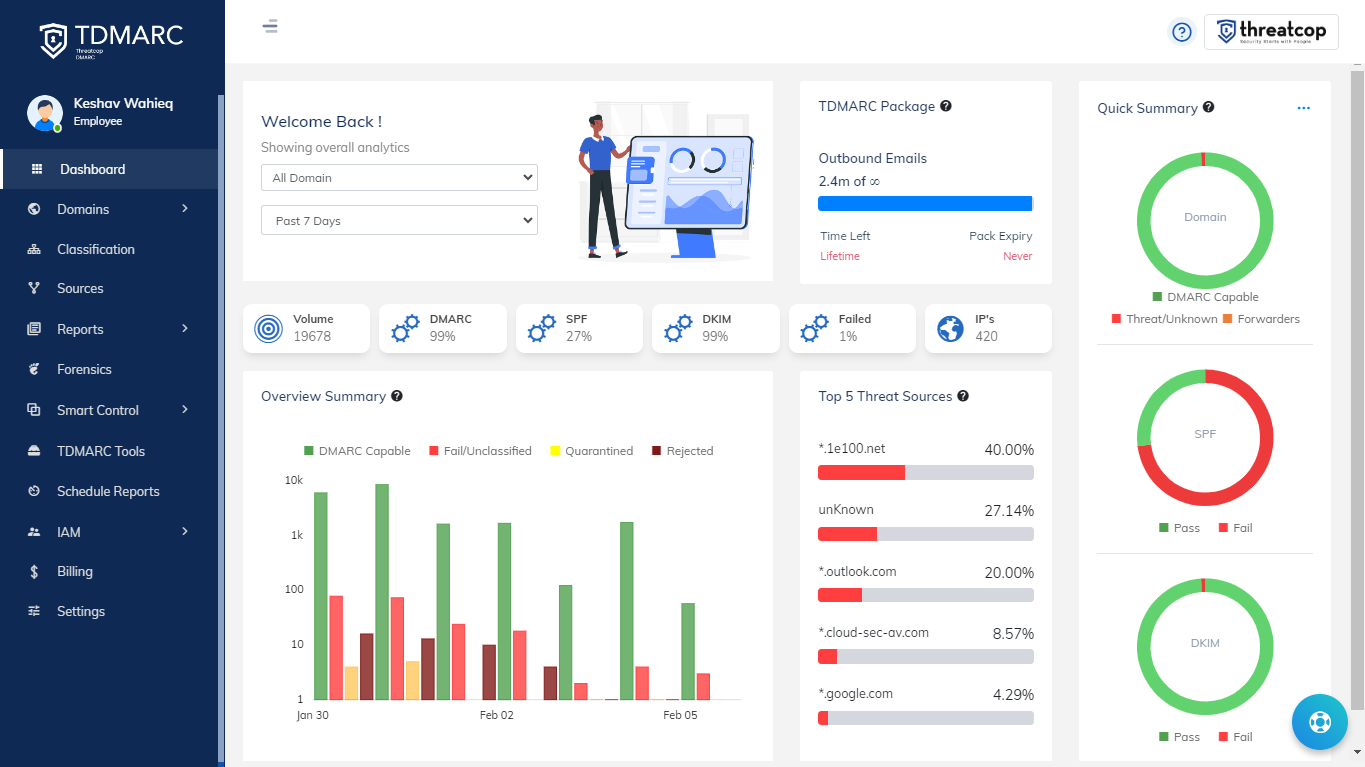1365x767 pixels.
Task: Open the help question mark icon in header
Action: [x=1182, y=32]
